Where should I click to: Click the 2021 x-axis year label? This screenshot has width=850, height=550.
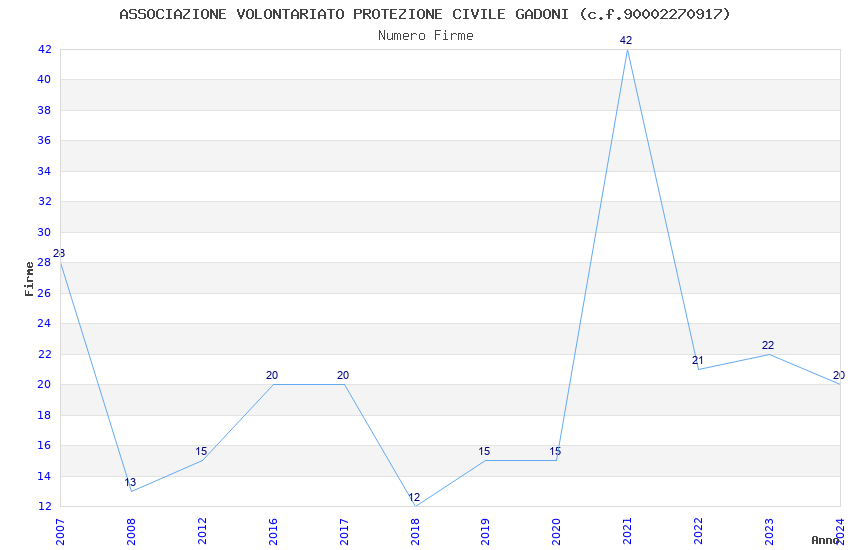[627, 532]
